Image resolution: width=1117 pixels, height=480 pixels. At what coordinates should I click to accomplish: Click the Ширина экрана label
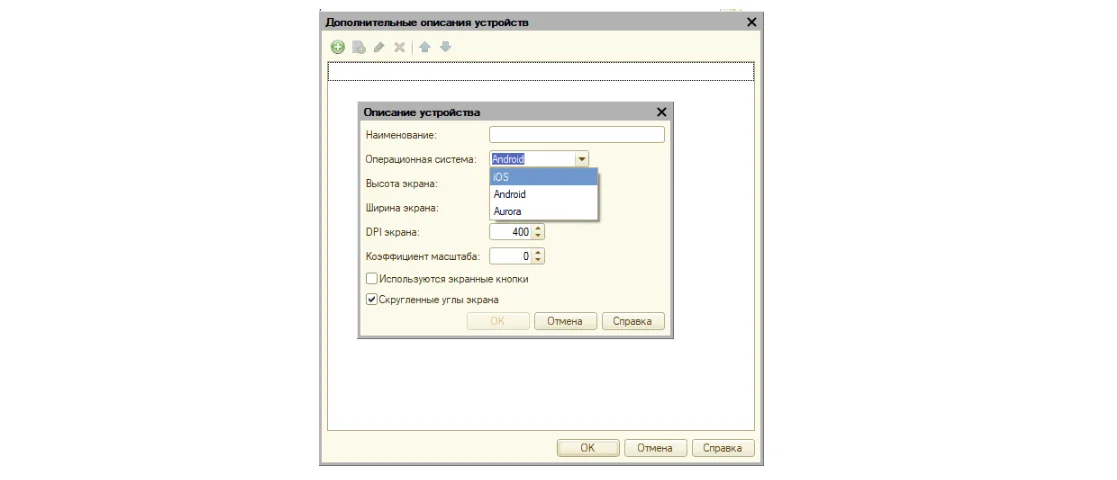click(x=402, y=208)
